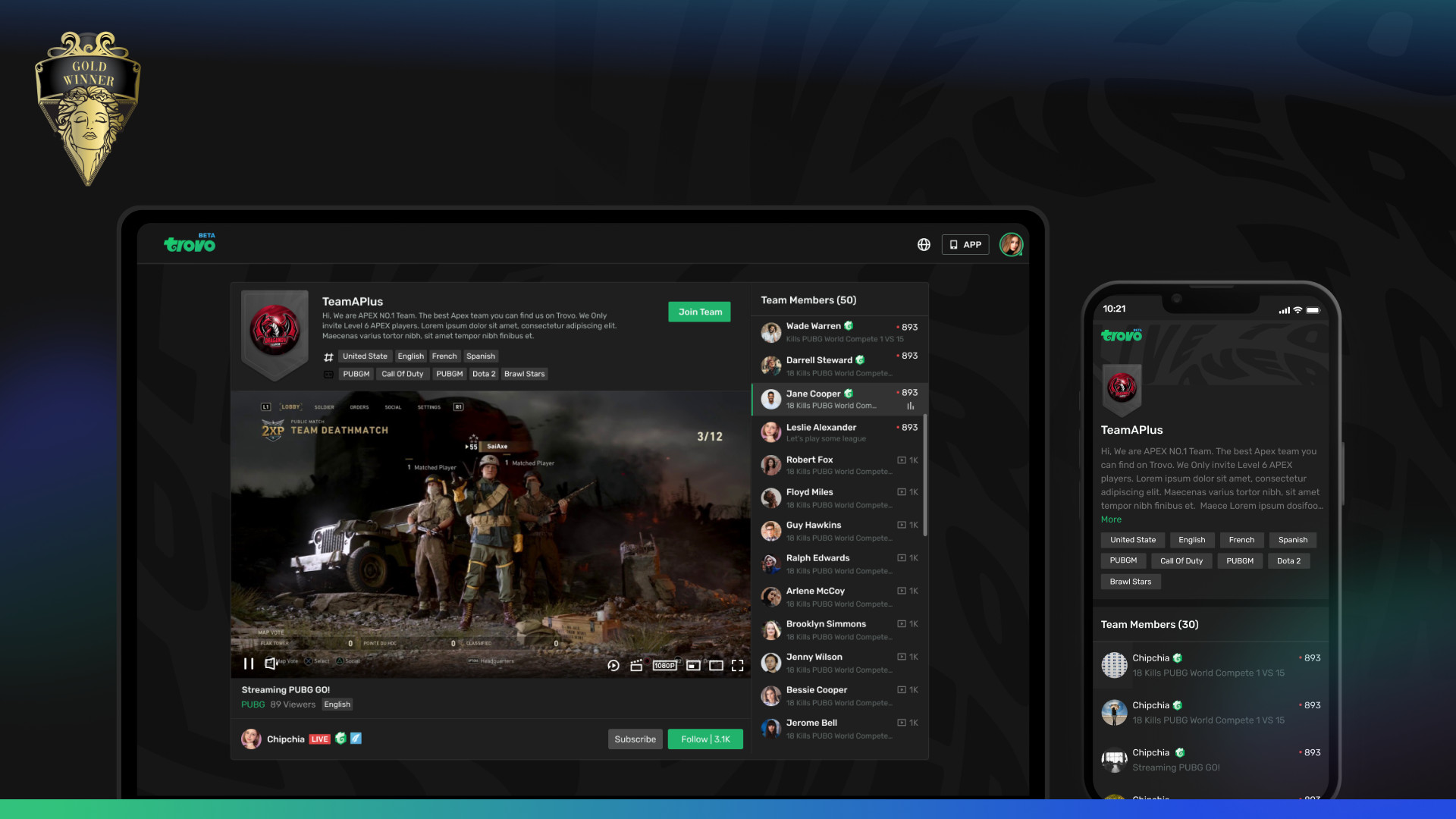Pause the PUBG stream video
This screenshot has width=1456, height=819.
click(x=248, y=664)
